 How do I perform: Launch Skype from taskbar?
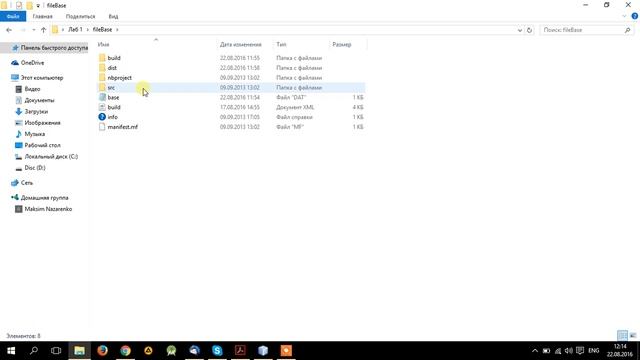217,351
